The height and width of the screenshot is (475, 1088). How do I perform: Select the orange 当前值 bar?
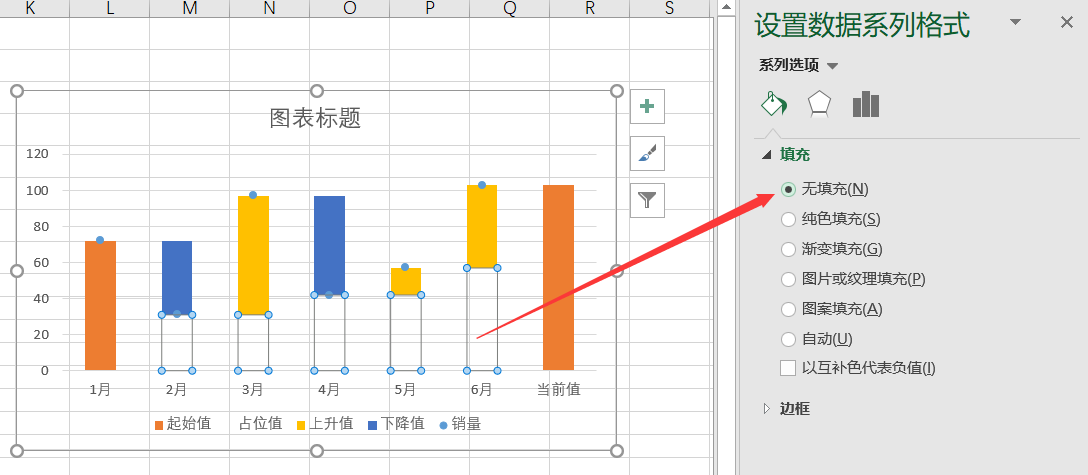[x=559, y=277]
